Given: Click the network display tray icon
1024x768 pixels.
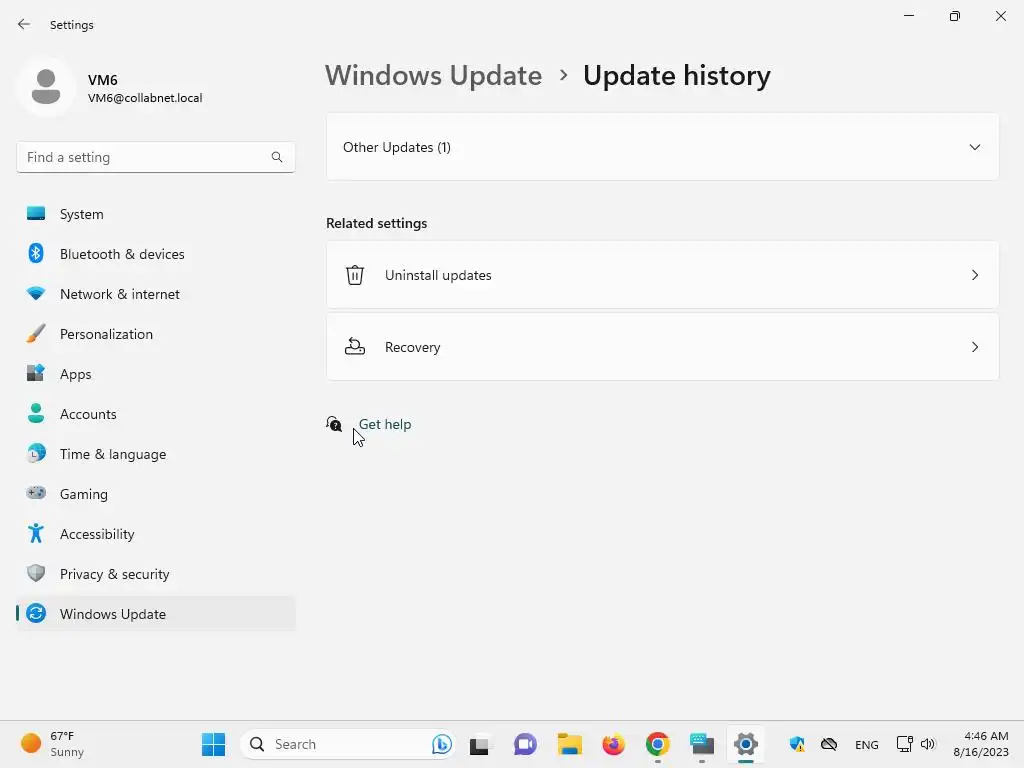Looking at the screenshot, I should [x=904, y=744].
